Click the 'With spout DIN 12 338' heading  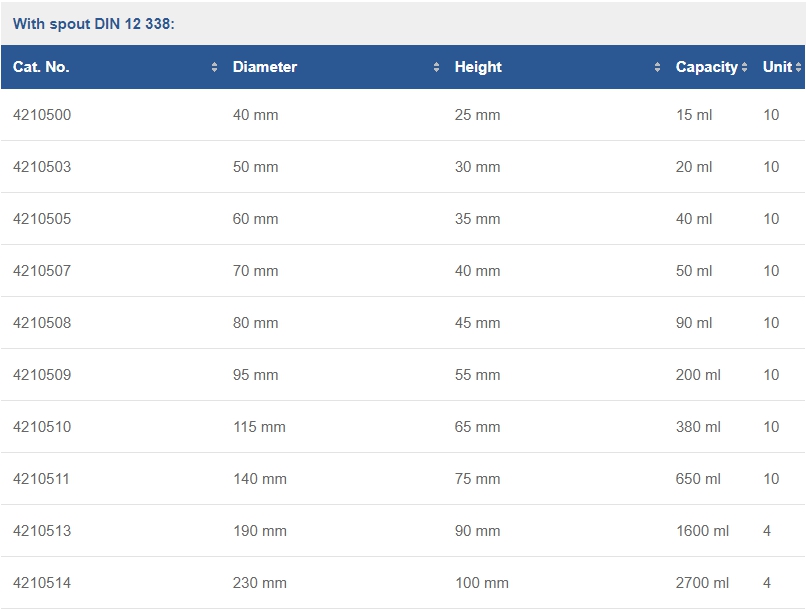click(x=94, y=23)
